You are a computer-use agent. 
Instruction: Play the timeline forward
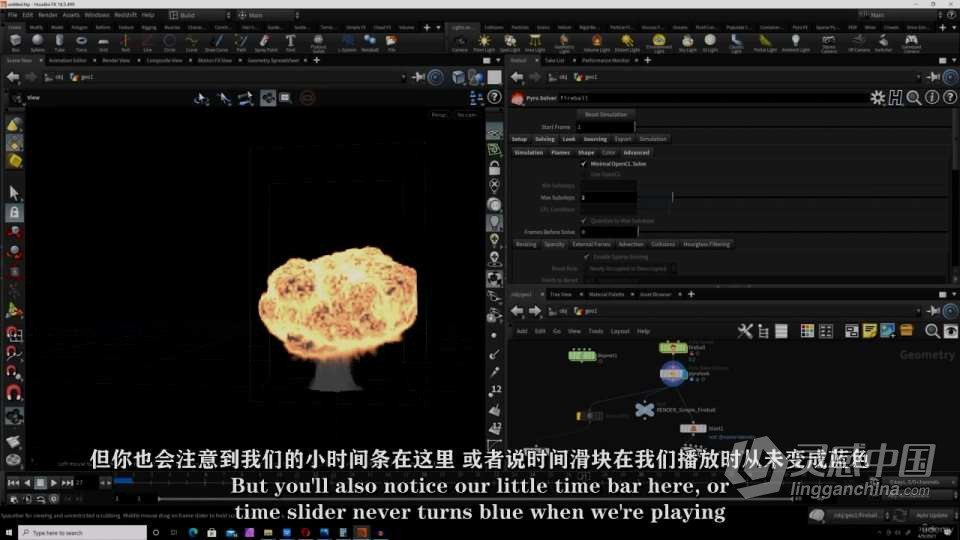(54, 483)
